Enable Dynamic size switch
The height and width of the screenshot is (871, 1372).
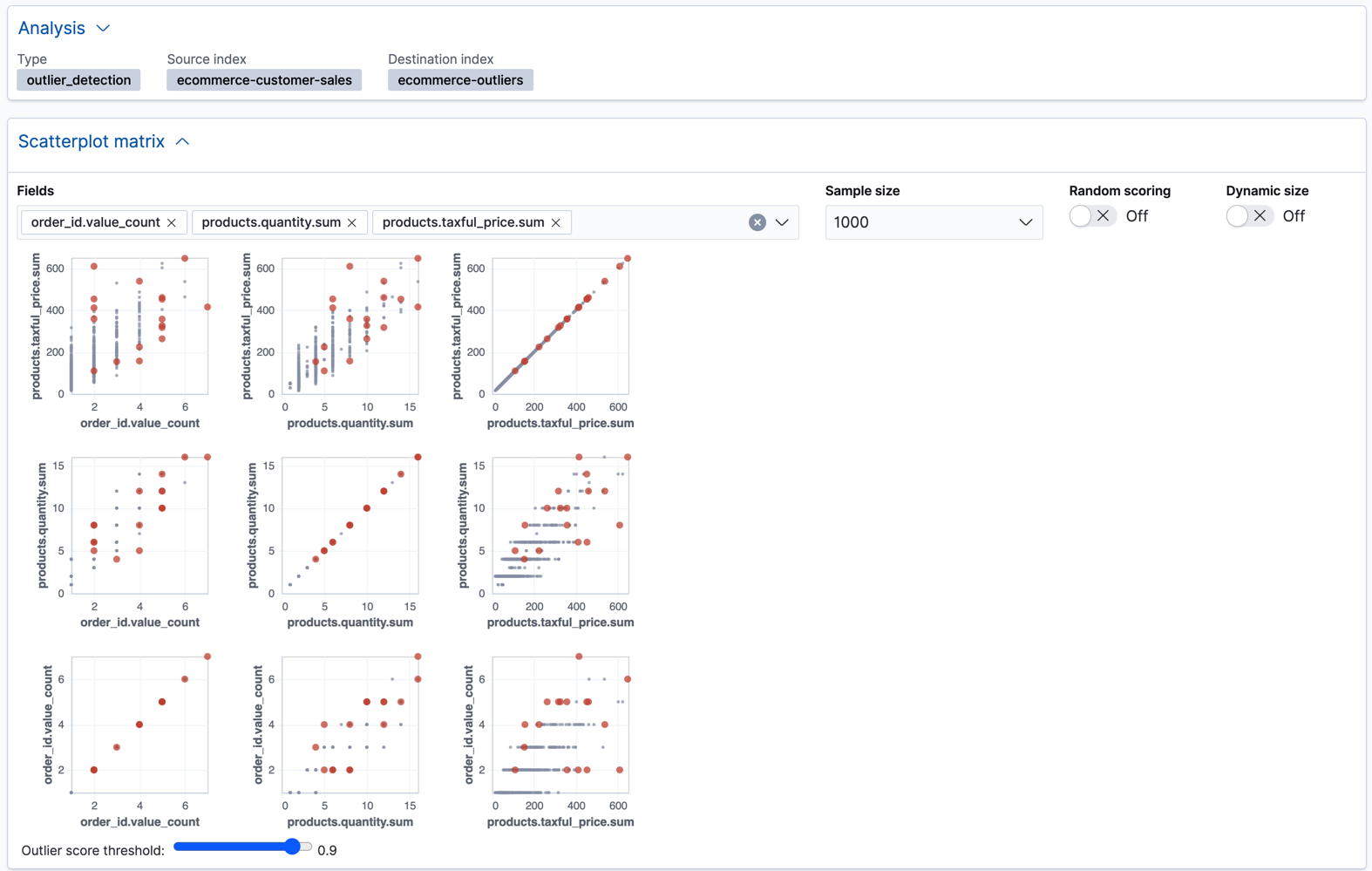point(1249,216)
